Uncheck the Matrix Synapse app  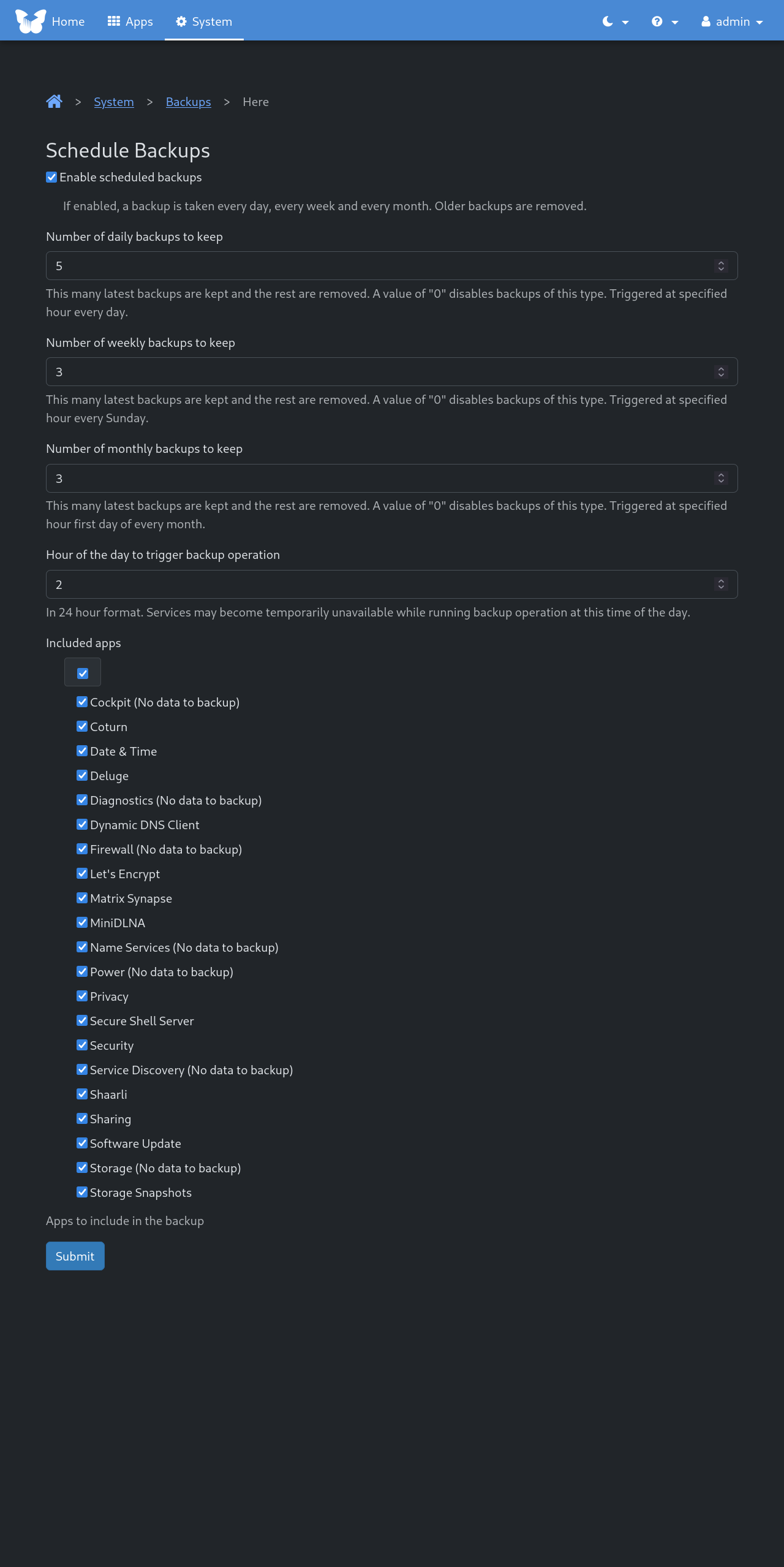[x=82, y=898]
